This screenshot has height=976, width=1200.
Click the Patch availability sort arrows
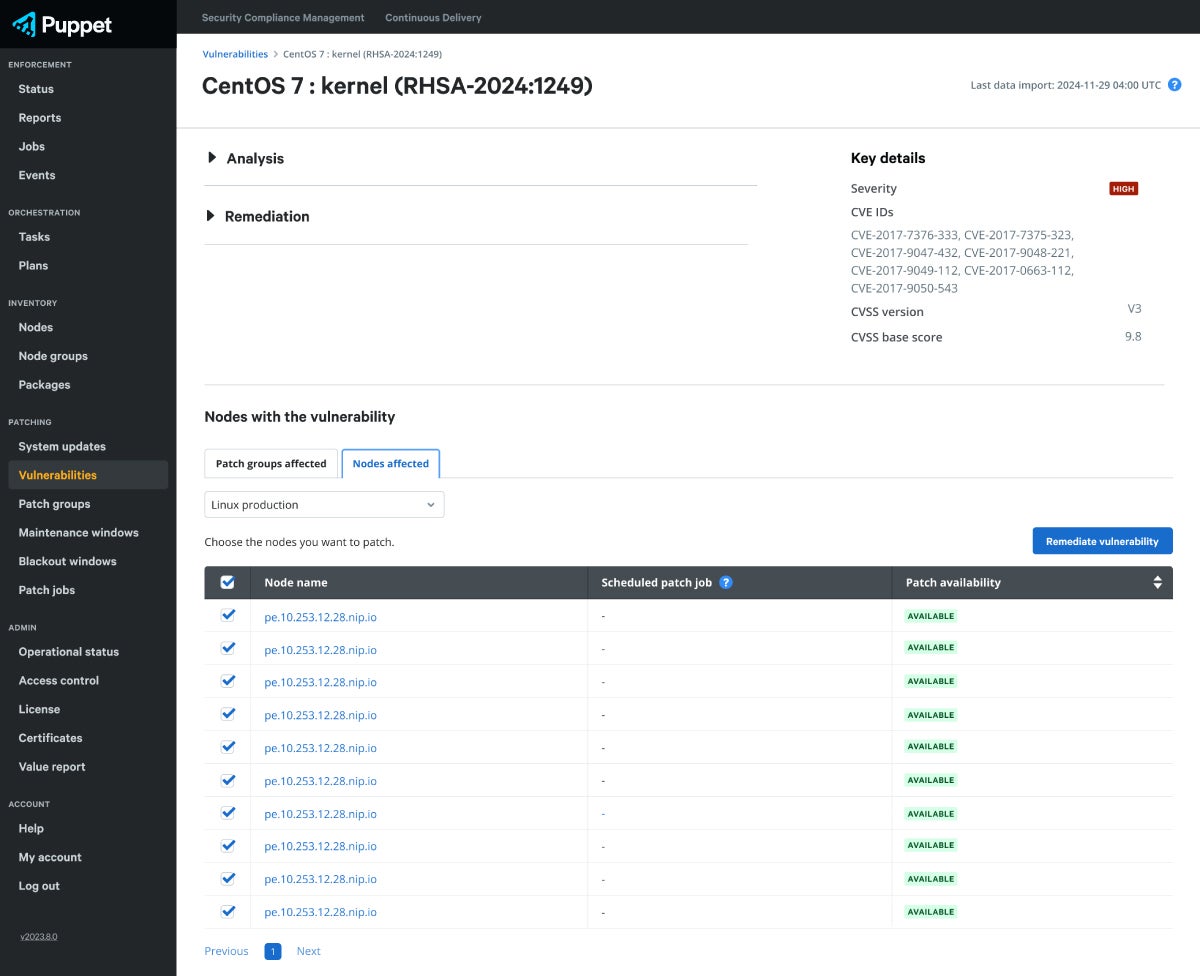point(1157,582)
